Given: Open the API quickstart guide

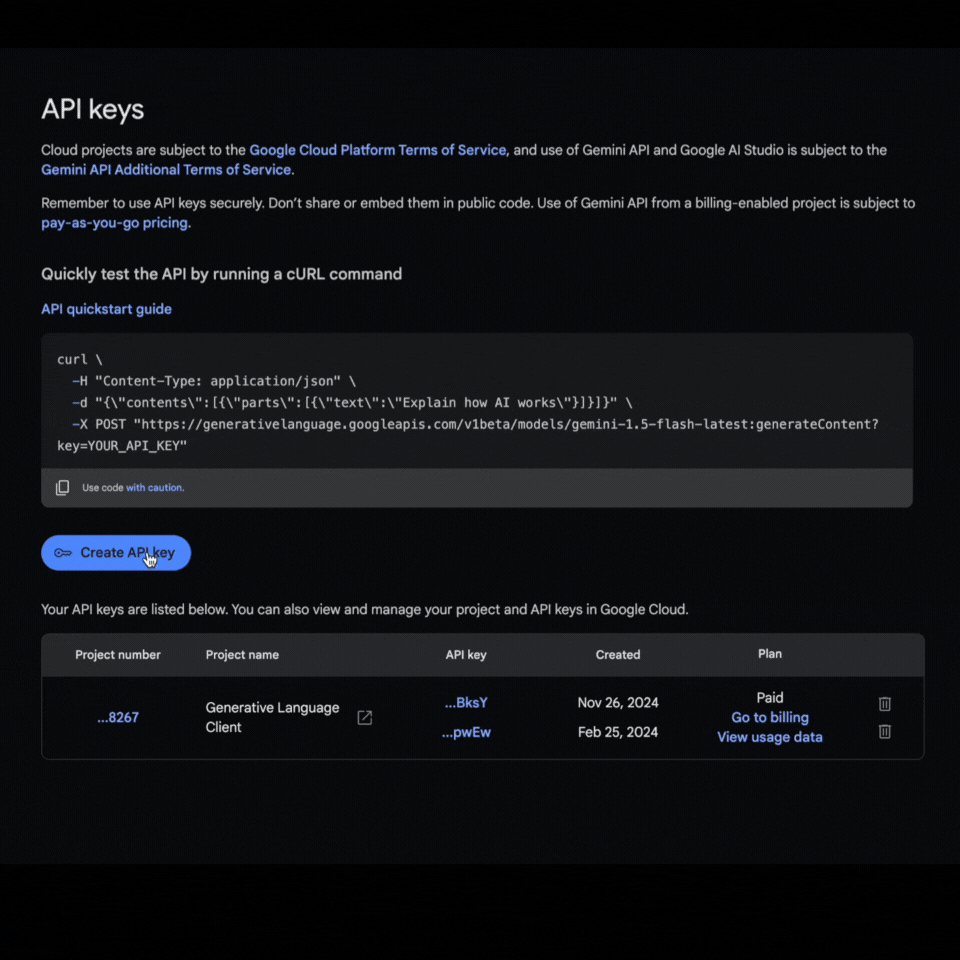Looking at the screenshot, I should (x=106, y=309).
